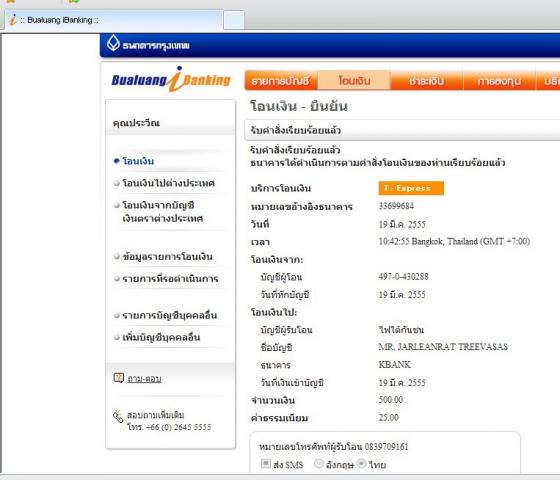Click hotline number +66 (0) 2645 5555

pyautogui.click(x=179, y=427)
